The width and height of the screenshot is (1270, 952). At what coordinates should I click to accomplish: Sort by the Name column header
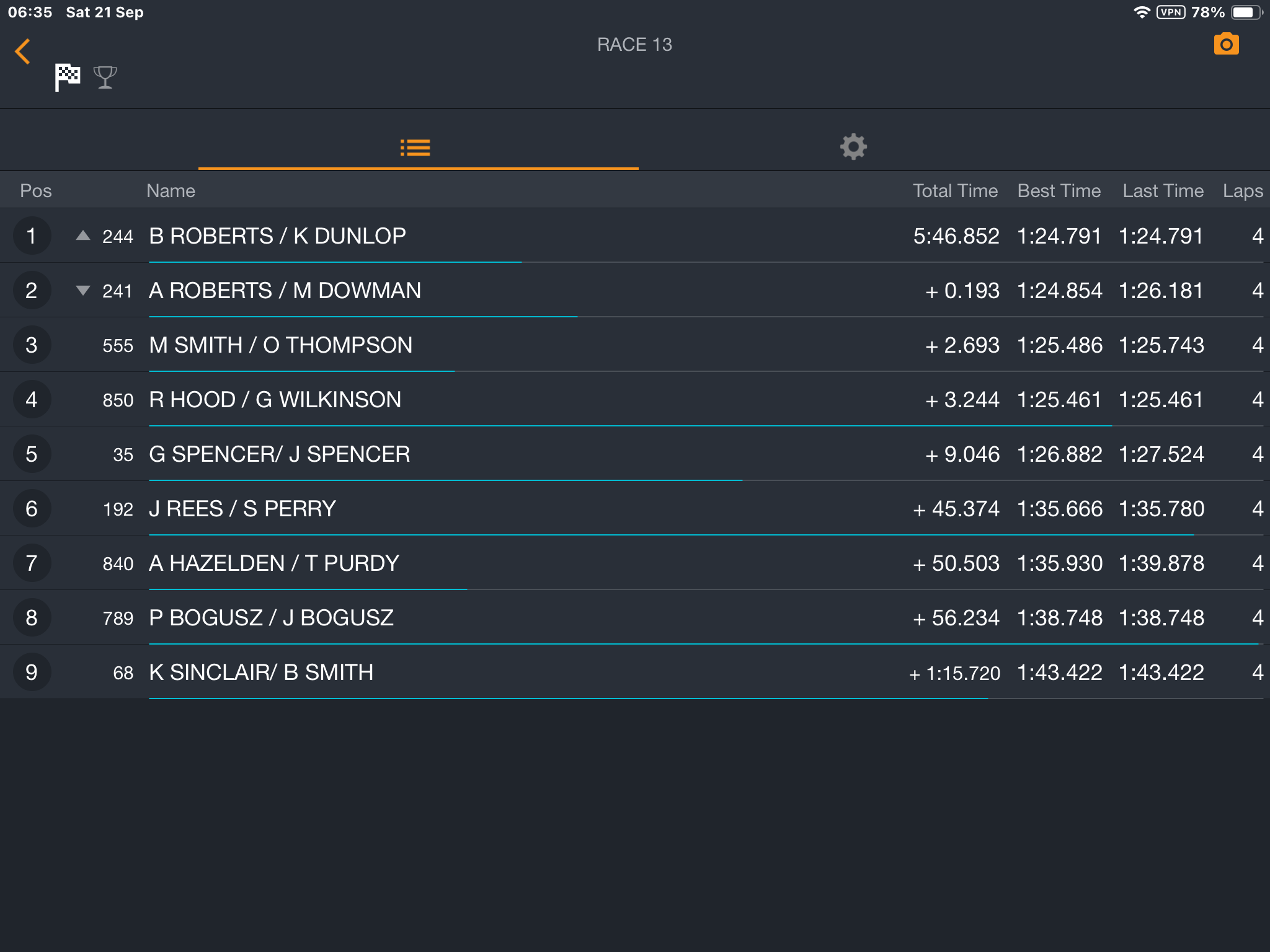171,191
